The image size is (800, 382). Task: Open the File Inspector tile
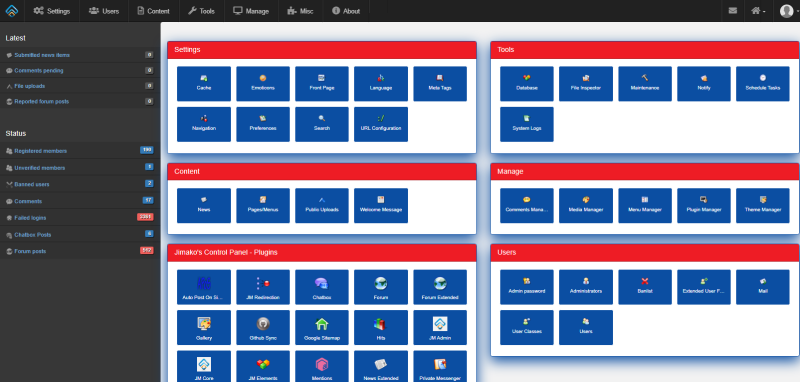[x=586, y=84]
